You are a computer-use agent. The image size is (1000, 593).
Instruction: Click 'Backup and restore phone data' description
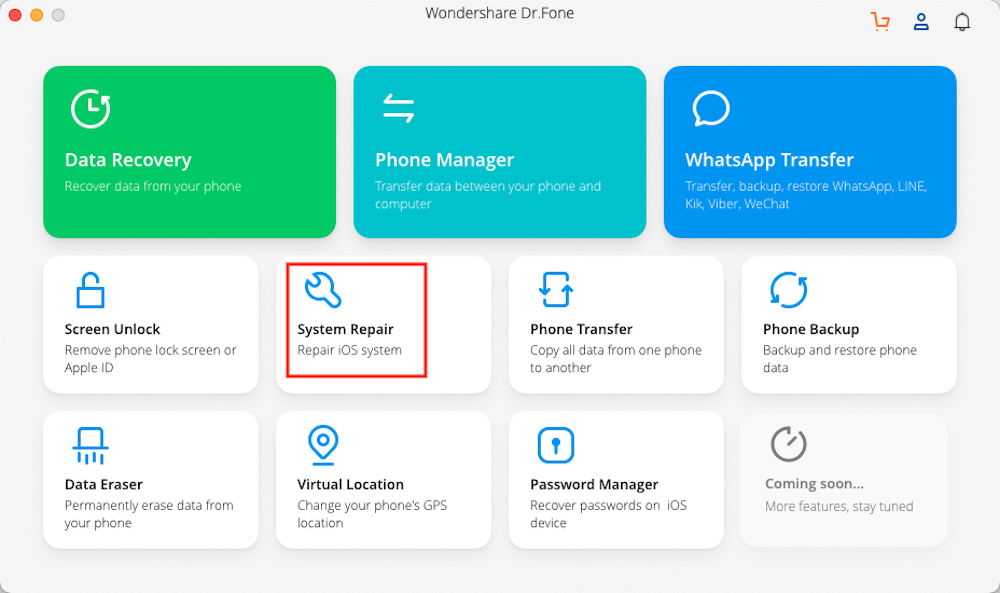coord(839,359)
